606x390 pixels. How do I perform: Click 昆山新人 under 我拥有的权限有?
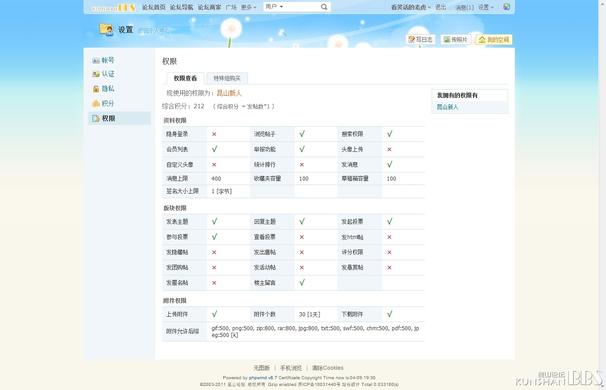click(447, 107)
